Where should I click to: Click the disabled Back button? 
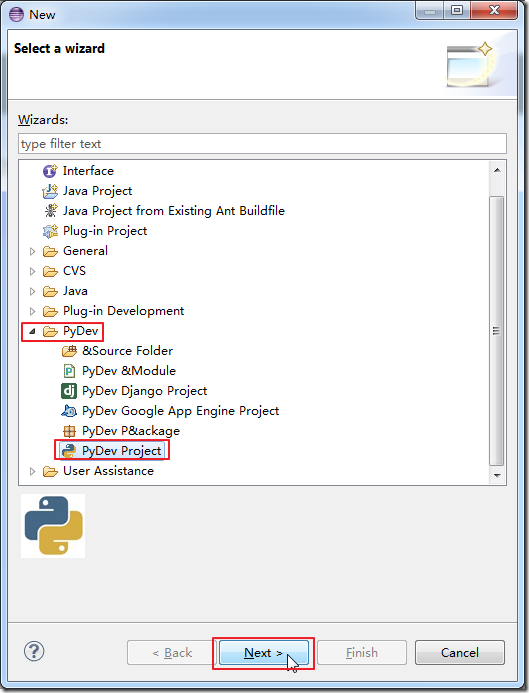[x=172, y=653]
